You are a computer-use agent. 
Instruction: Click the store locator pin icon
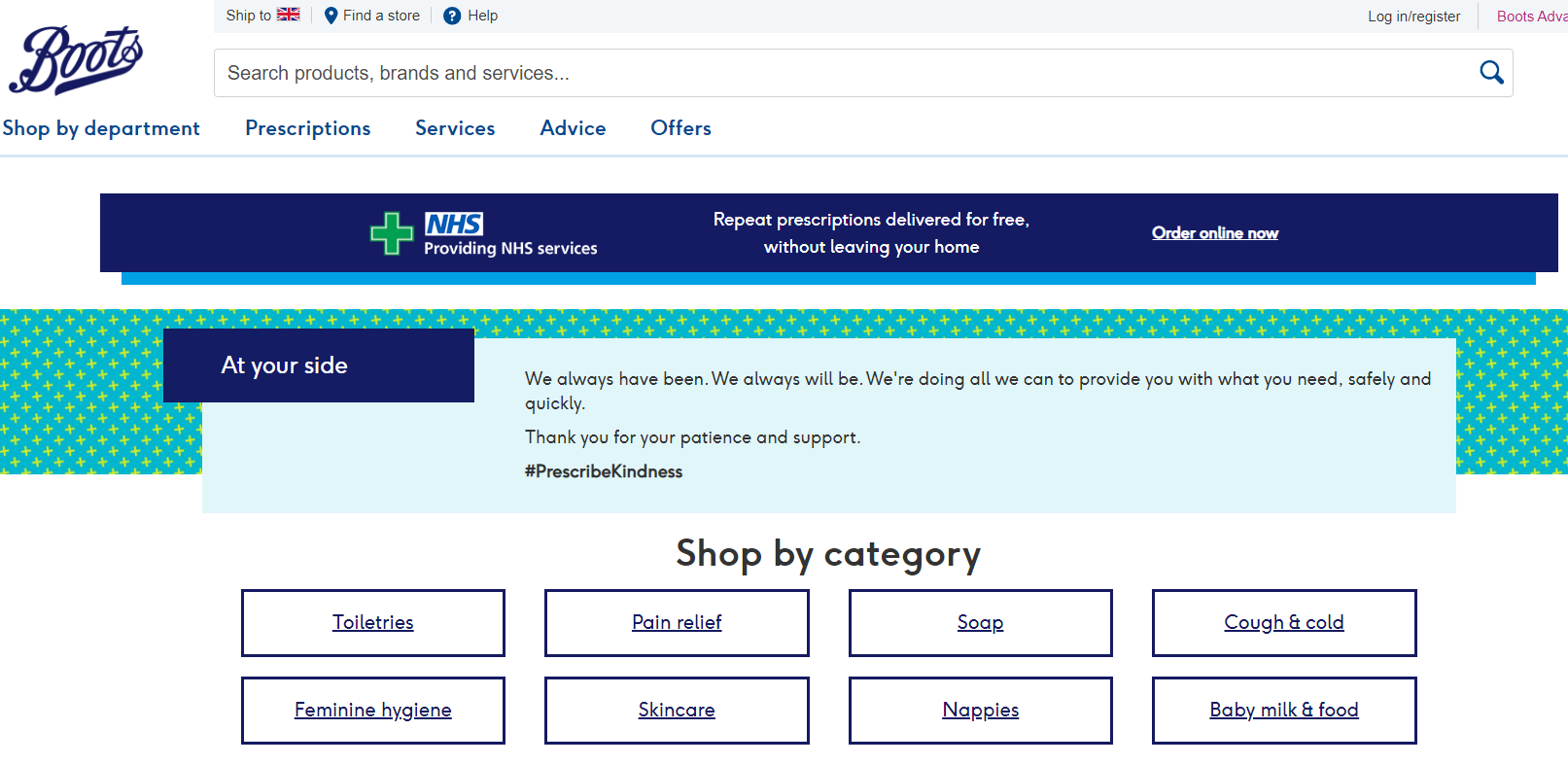pyautogui.click(x=331, y=16)
